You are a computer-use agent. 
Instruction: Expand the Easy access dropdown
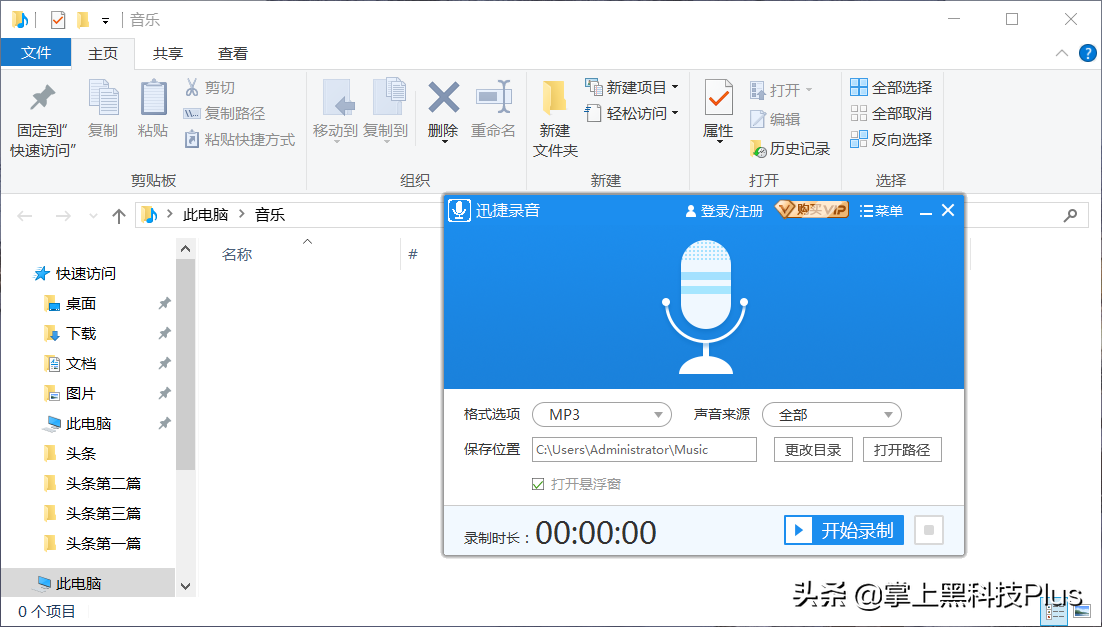pyautogui.click(x=675, y=112)
